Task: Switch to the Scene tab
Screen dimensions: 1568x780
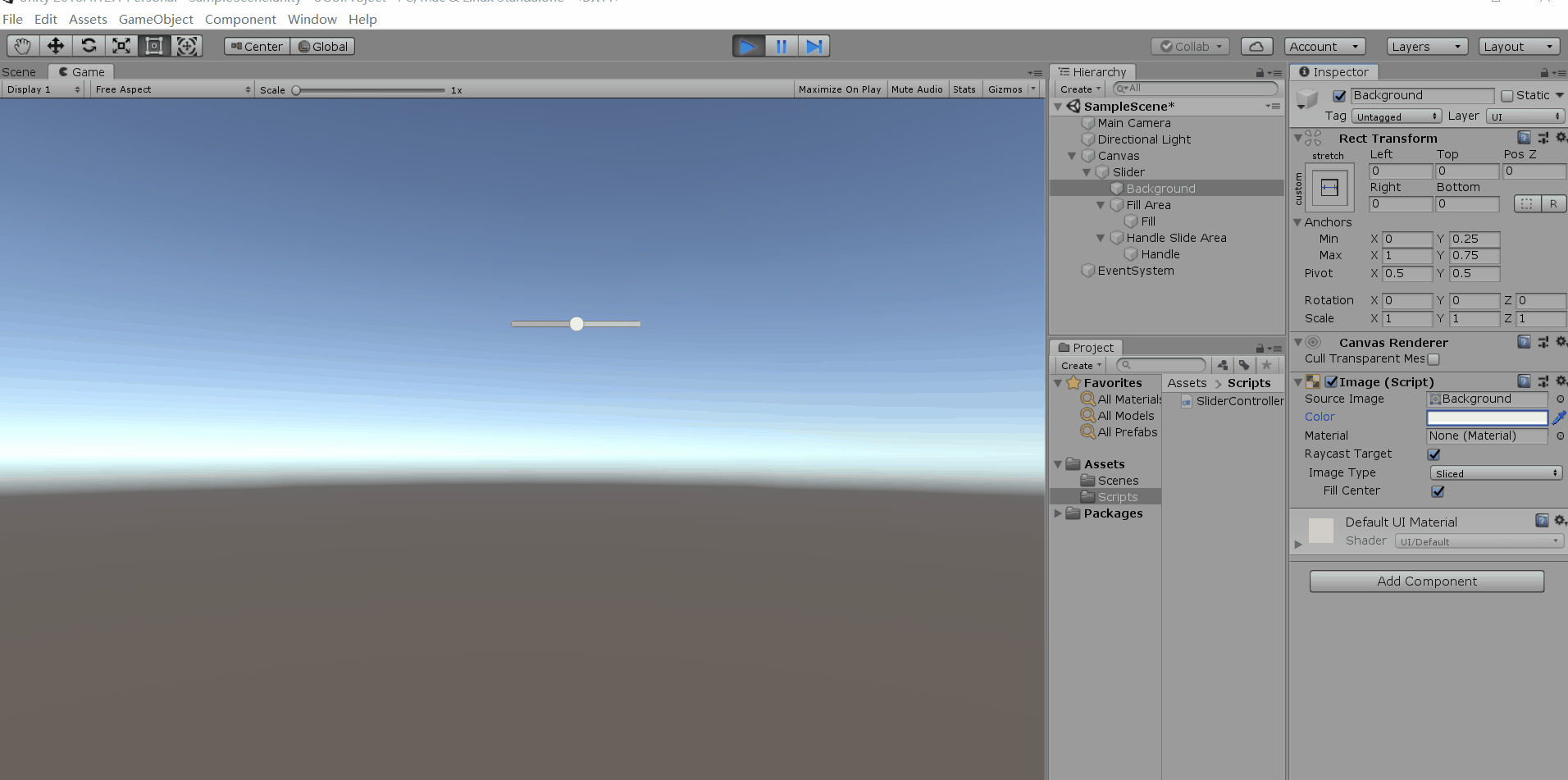Action: pos(19,72)
